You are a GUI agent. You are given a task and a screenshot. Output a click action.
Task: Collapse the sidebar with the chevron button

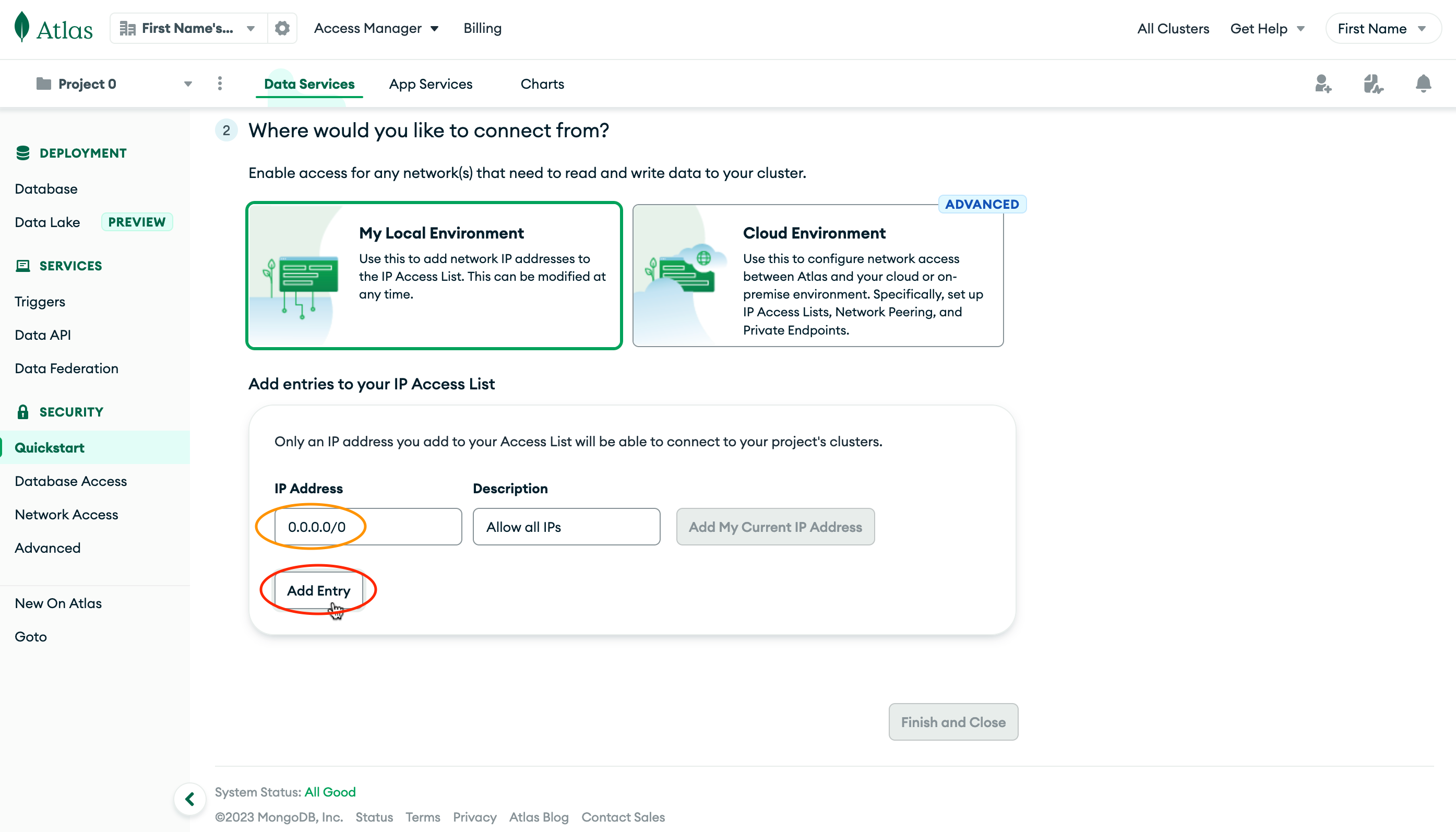(x=189, y=799)
